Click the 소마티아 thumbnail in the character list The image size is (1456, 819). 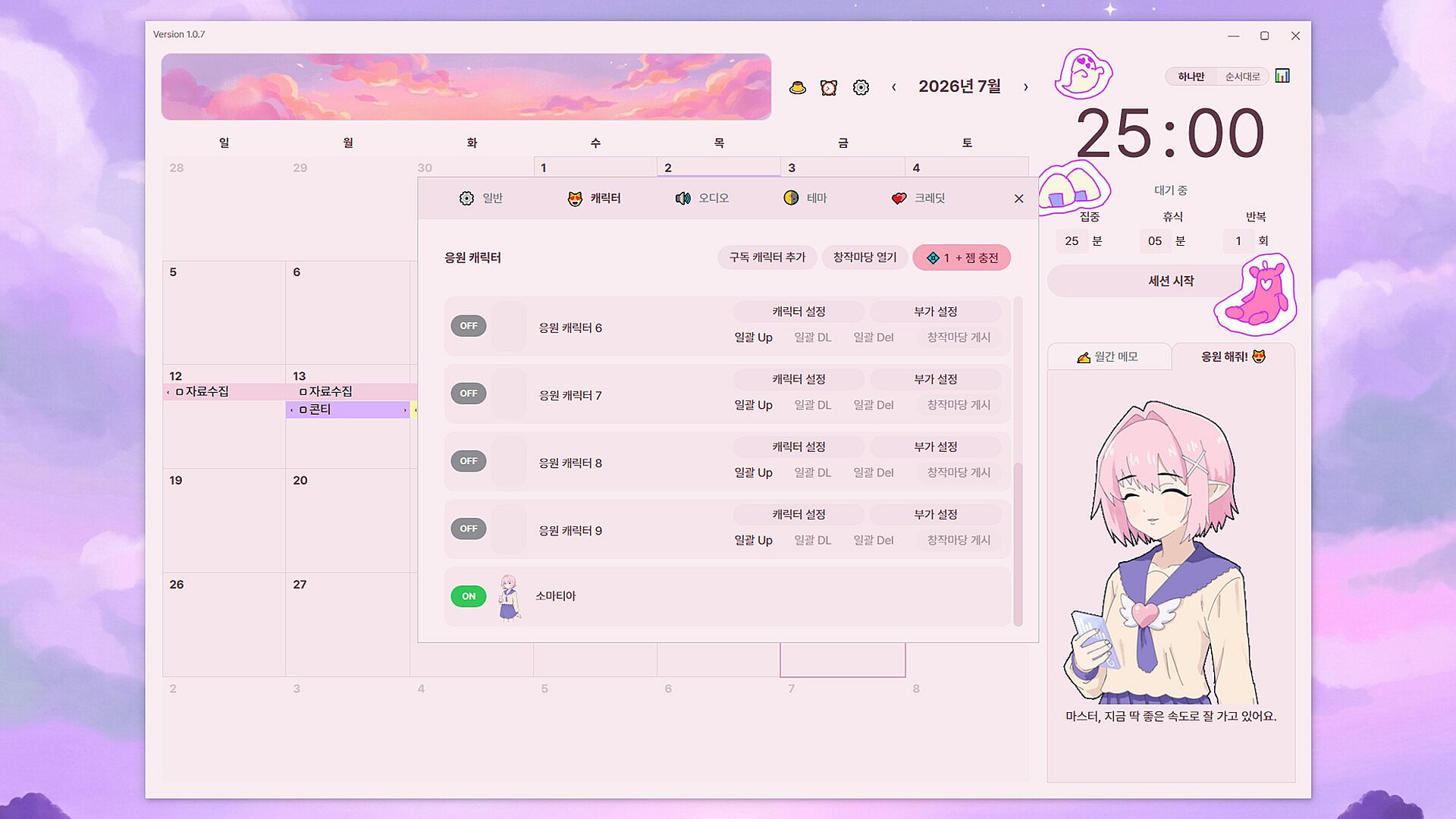509,597
